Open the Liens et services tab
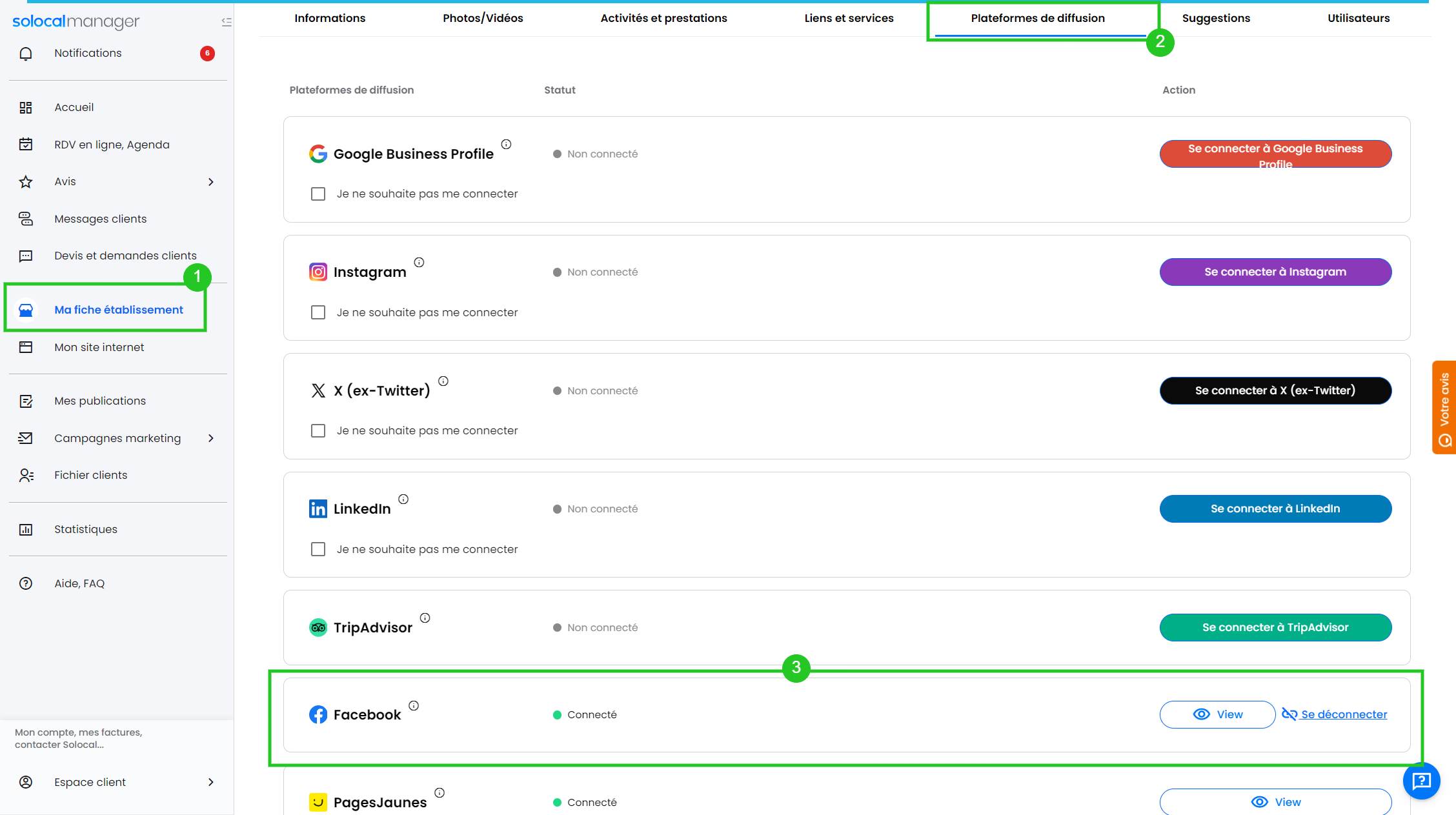The width and height of the screenshot is (1456, 815). (x=849, y=18)
